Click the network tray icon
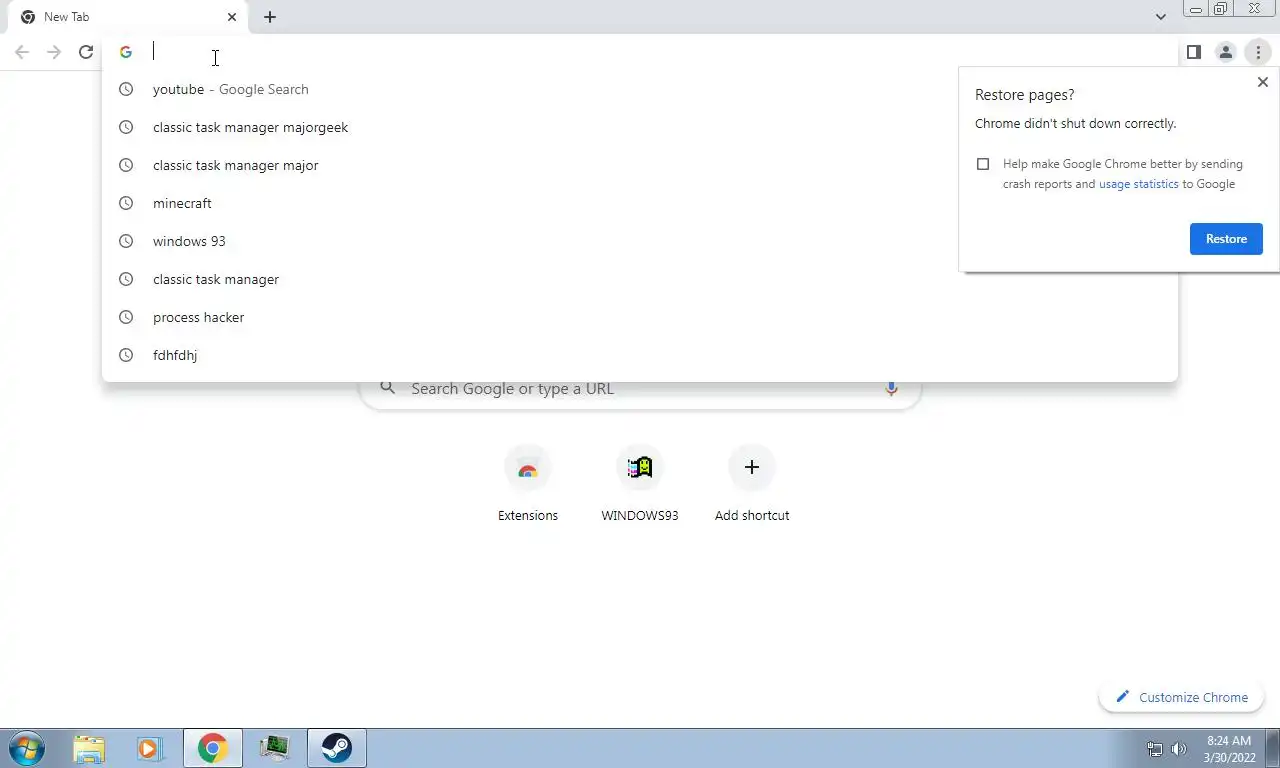1280x768 pixels. pos(1155,749)
